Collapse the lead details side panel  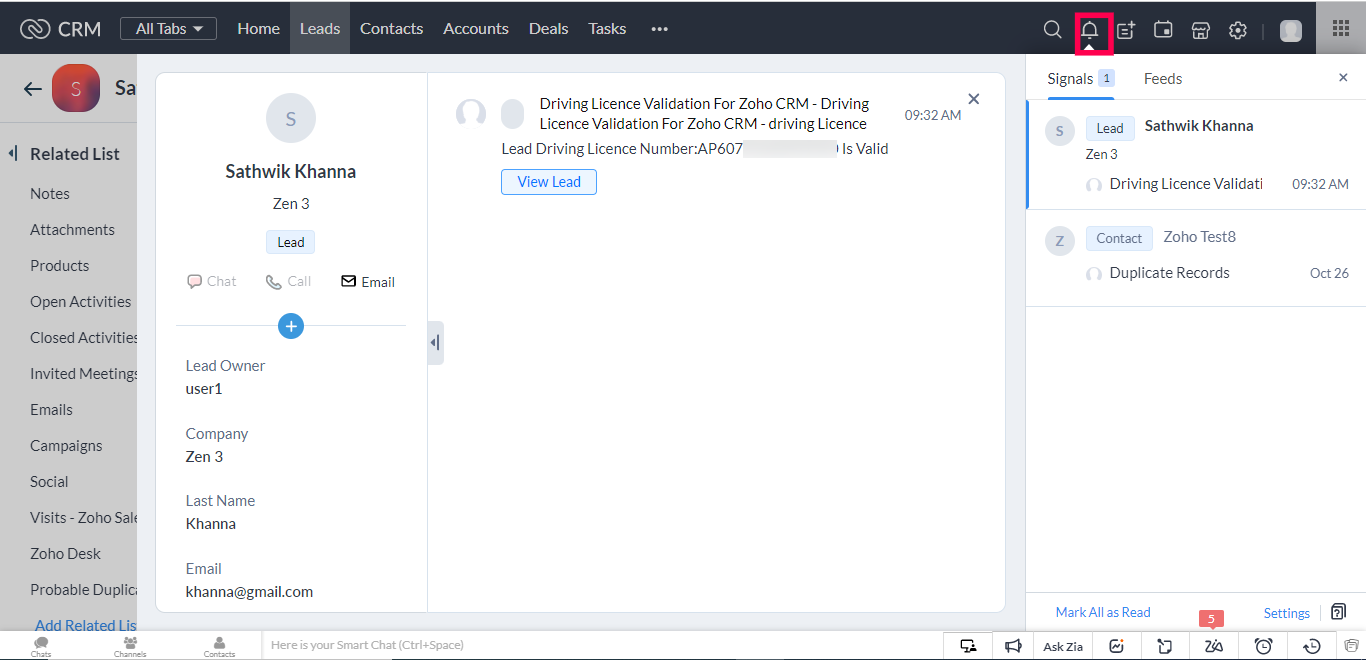point(435,343)
